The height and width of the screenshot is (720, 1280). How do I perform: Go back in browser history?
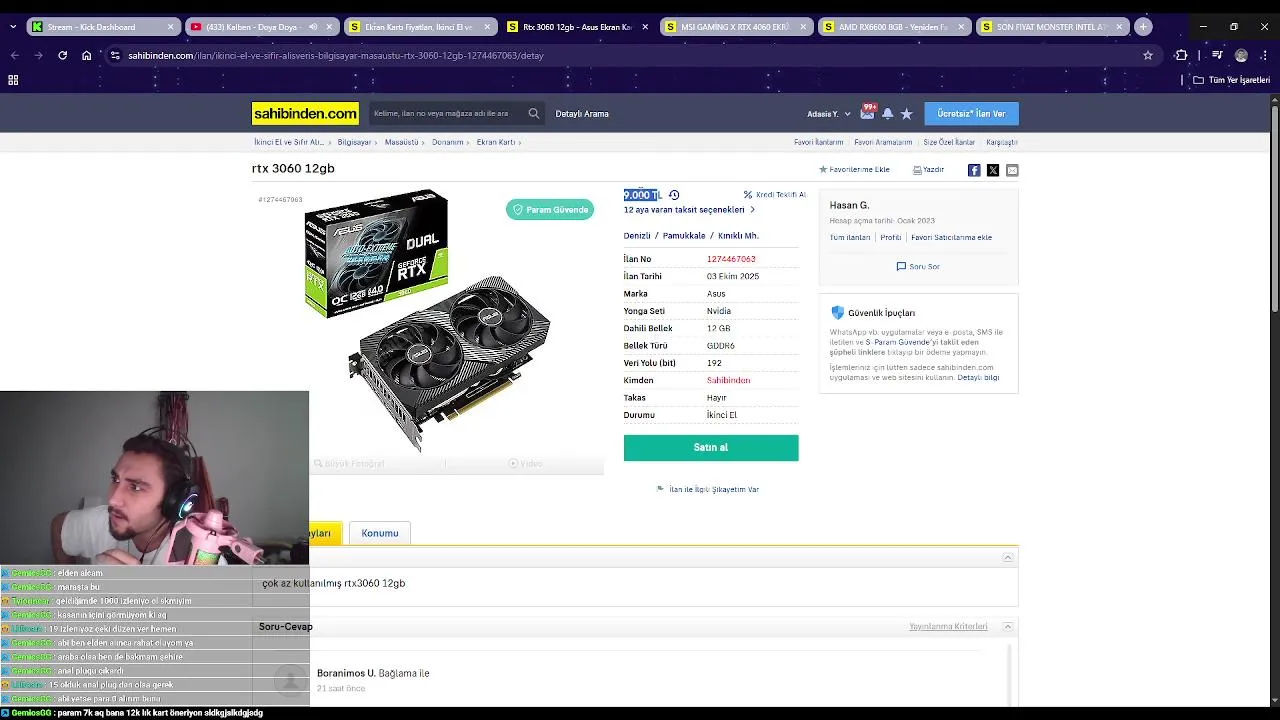(x=14, y=56)
